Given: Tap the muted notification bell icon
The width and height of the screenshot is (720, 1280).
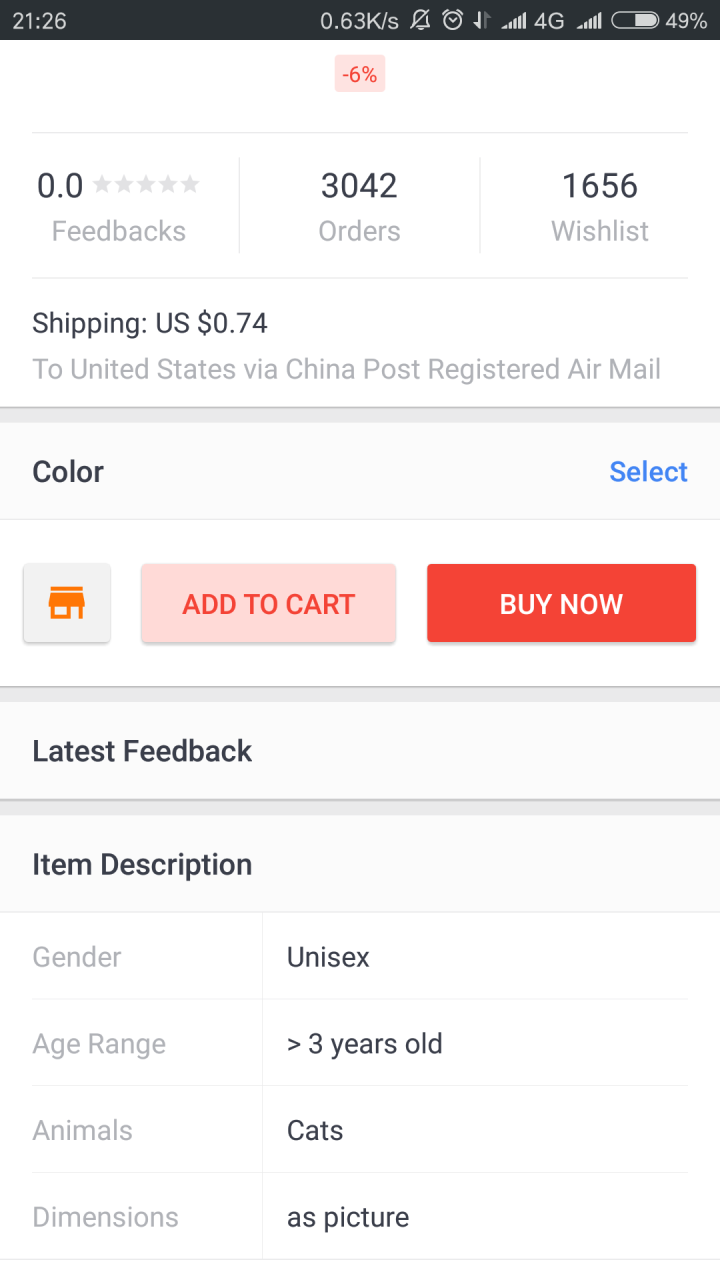Looking at the screenshot, I should [x=421, y=20].
